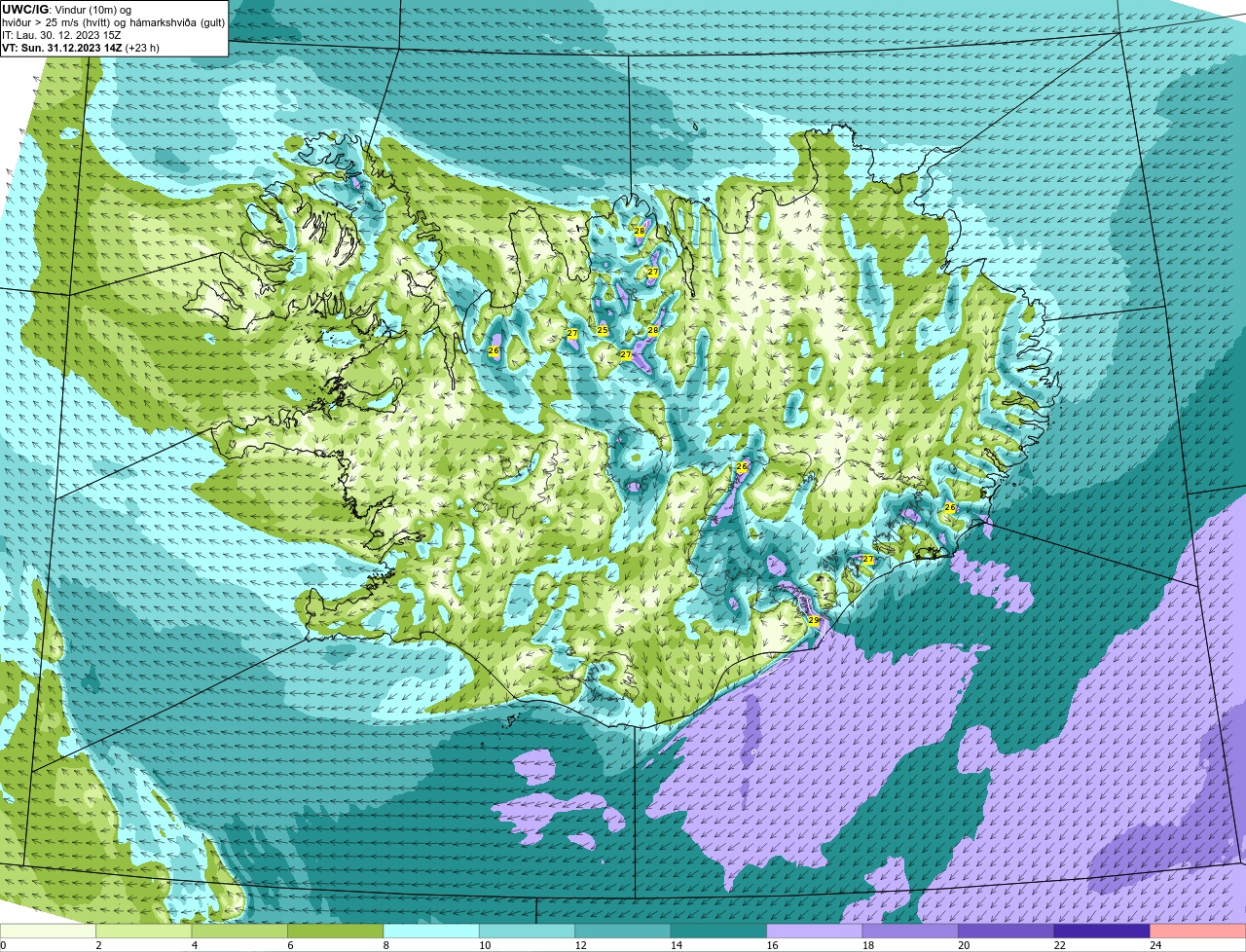Click the 0–2 m/s pale cream legend swatch
This screenshot has width=1246, height=952.
(x=48, y=932)
